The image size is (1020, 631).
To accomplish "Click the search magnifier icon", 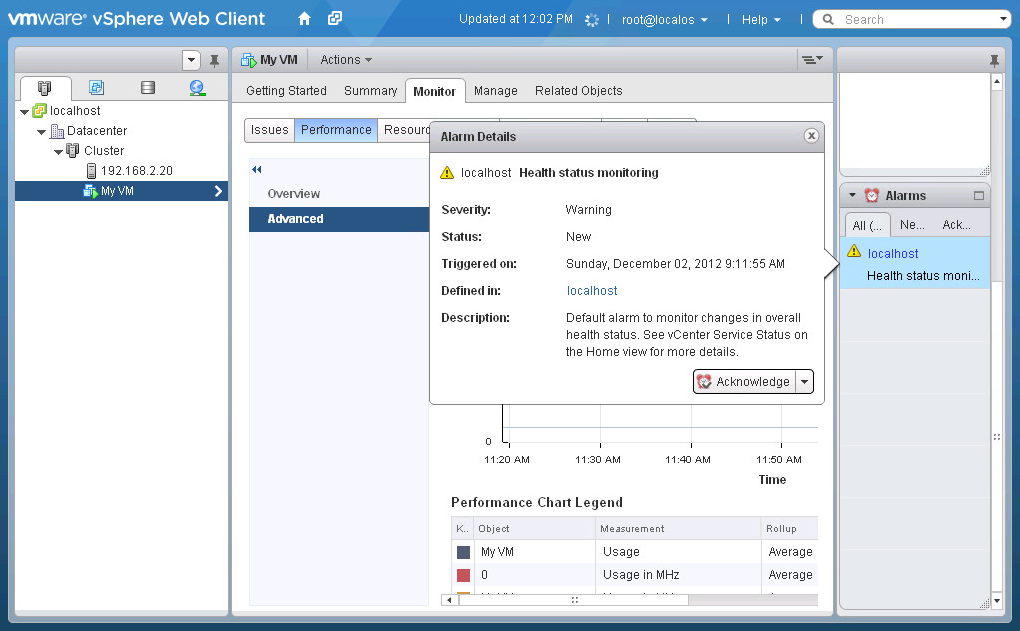I will [828, 19].
